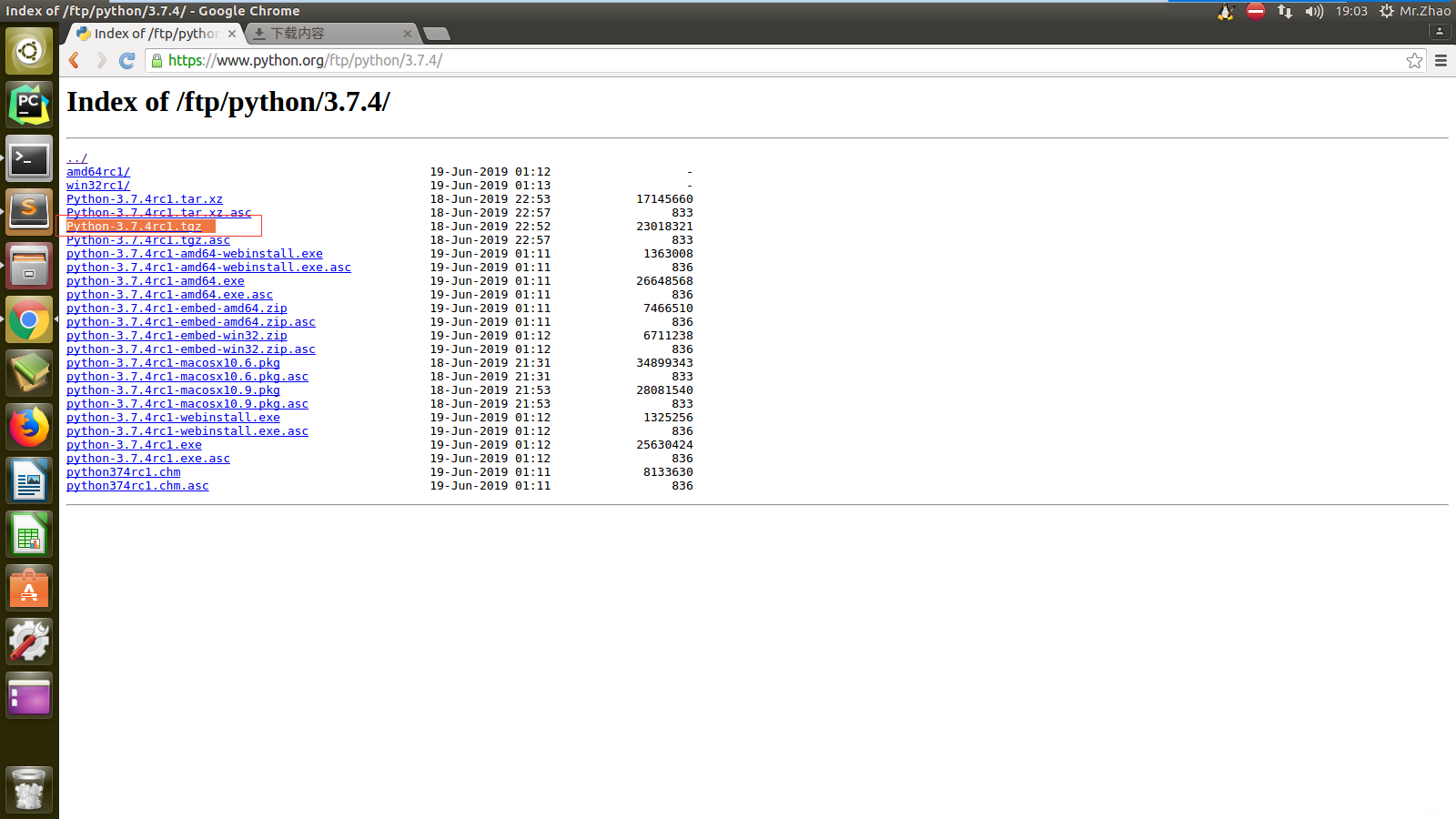Viewport: 1456px width, 819px height.
Task: Open the clock showing 19:03
Action: [x=1351, y=11]
